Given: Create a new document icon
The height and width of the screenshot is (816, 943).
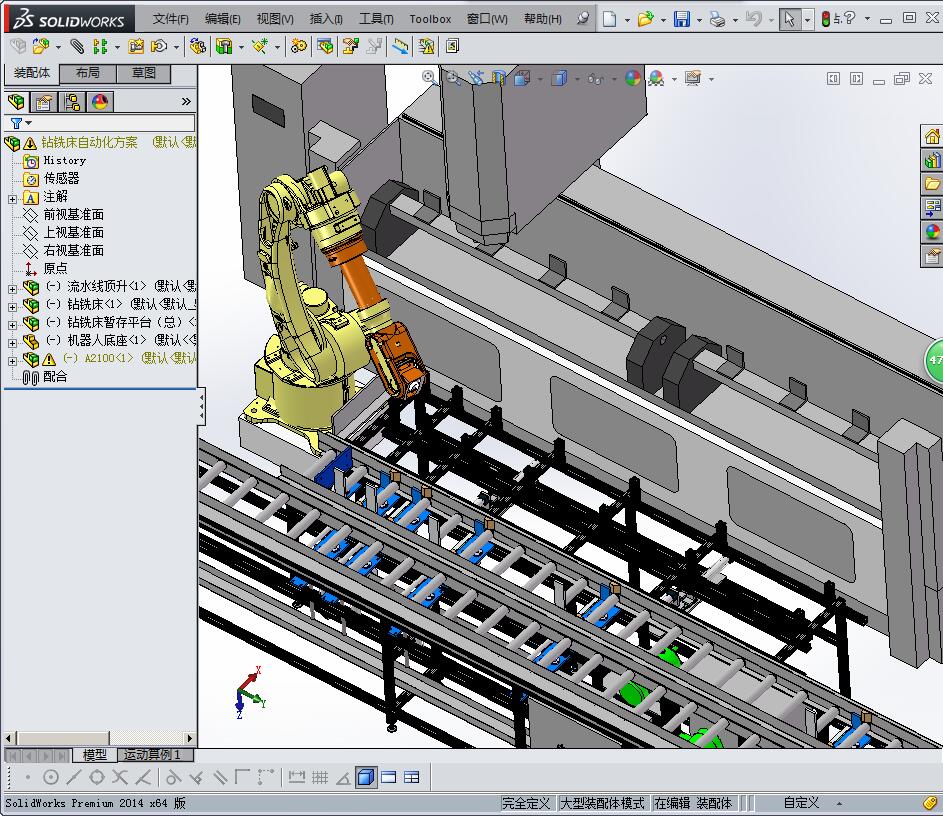Looking at the screenshot, I should [609, 19].
